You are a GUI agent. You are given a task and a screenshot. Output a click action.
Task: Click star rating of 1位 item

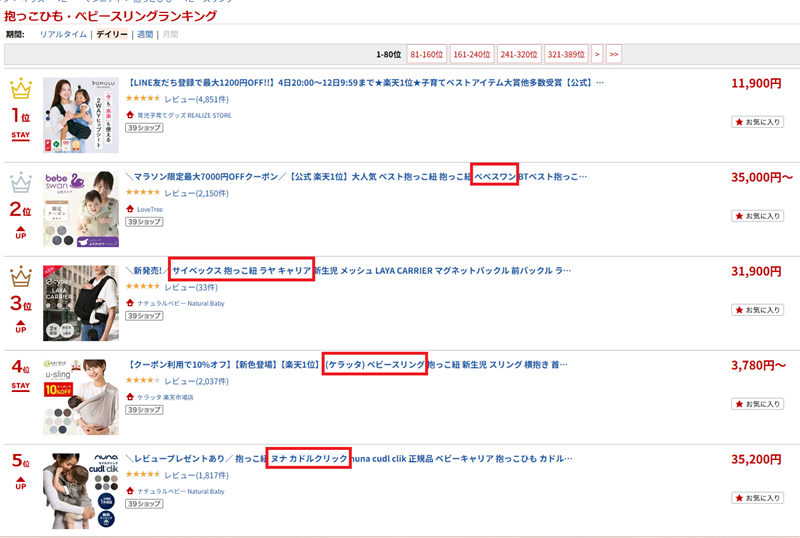pyautogui.click(x=143, y=98)
